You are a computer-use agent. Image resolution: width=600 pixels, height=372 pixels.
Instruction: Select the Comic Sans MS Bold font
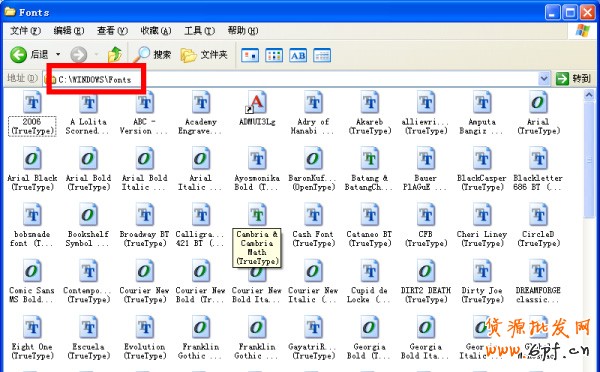32,282
